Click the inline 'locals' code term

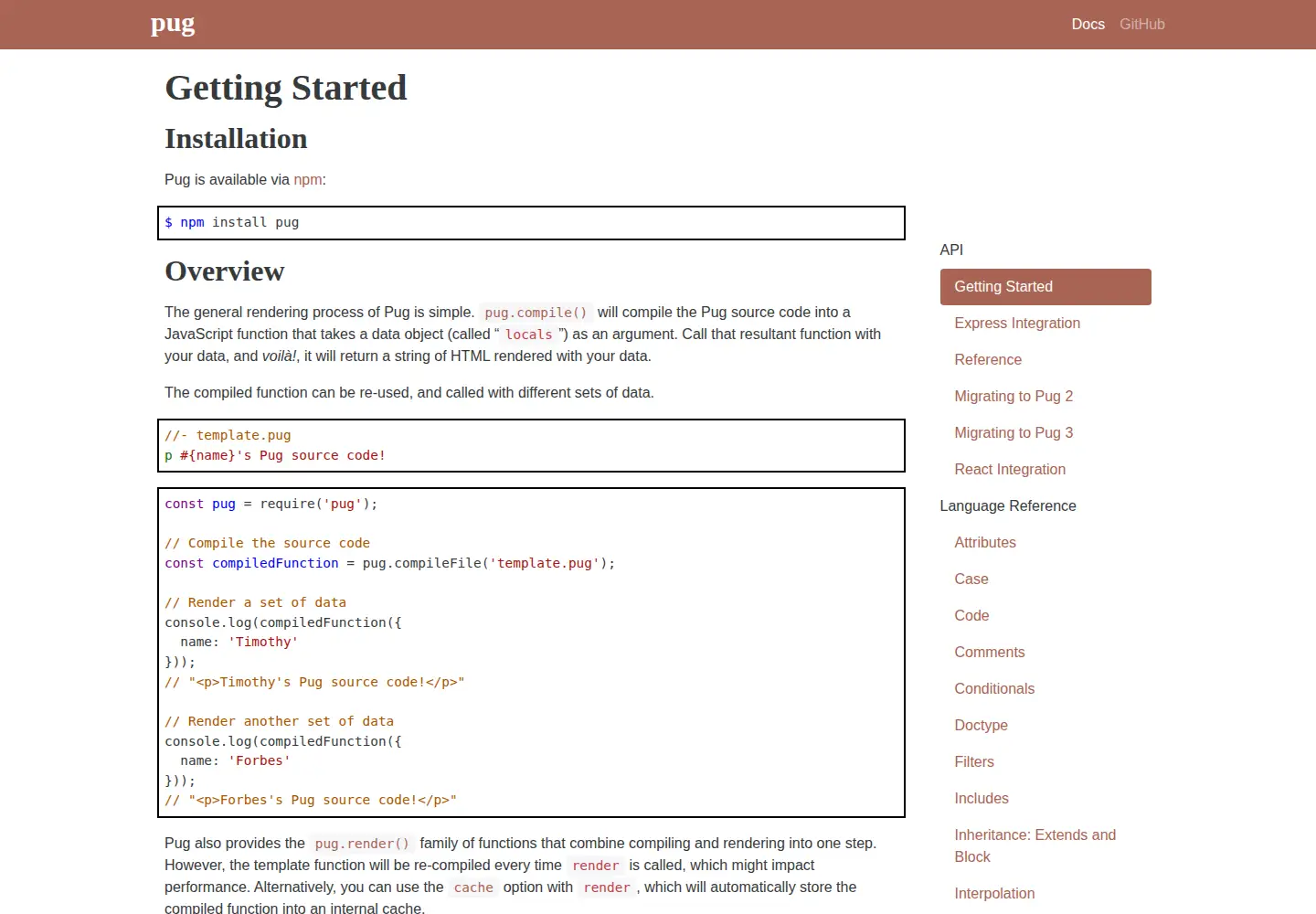tap(529, 335)
